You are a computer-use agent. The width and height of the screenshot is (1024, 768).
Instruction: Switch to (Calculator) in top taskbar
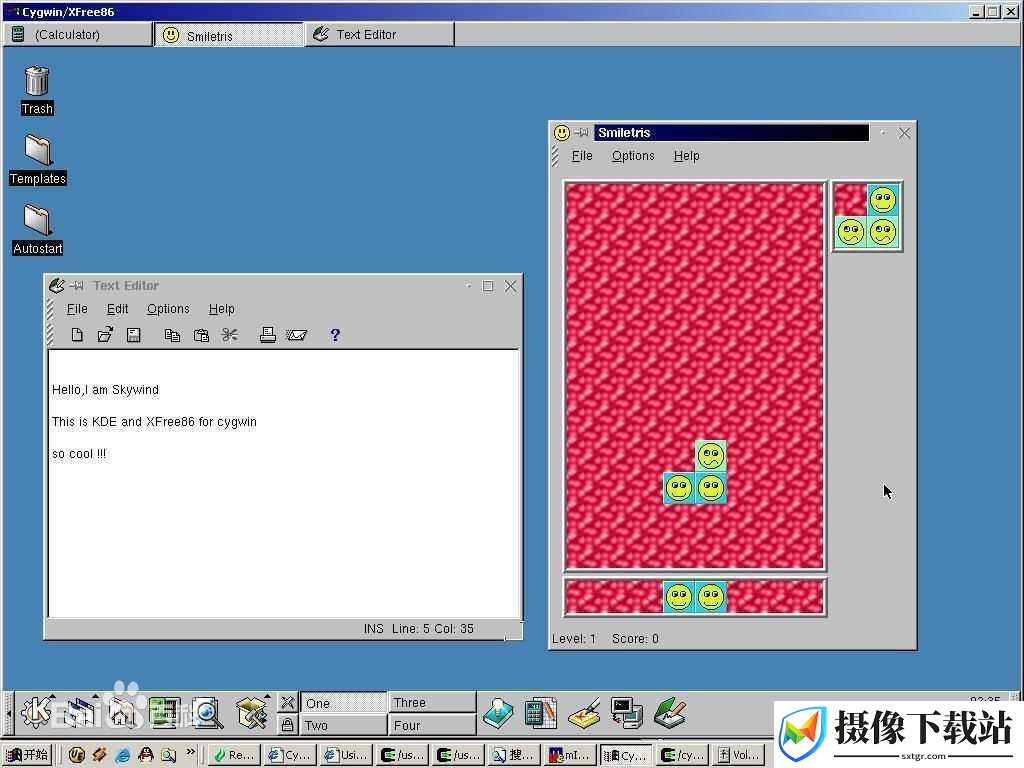point(78,35)
